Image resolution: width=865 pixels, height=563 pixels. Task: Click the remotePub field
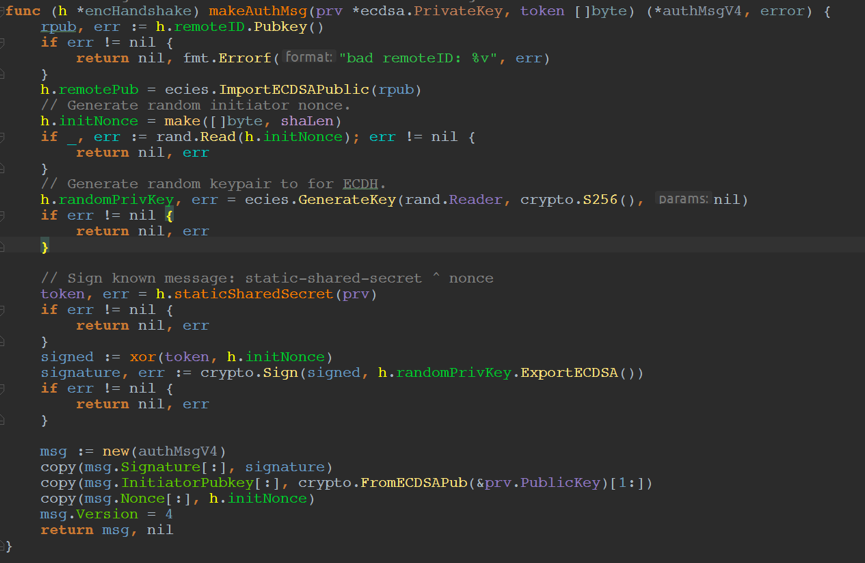[98, 89]
